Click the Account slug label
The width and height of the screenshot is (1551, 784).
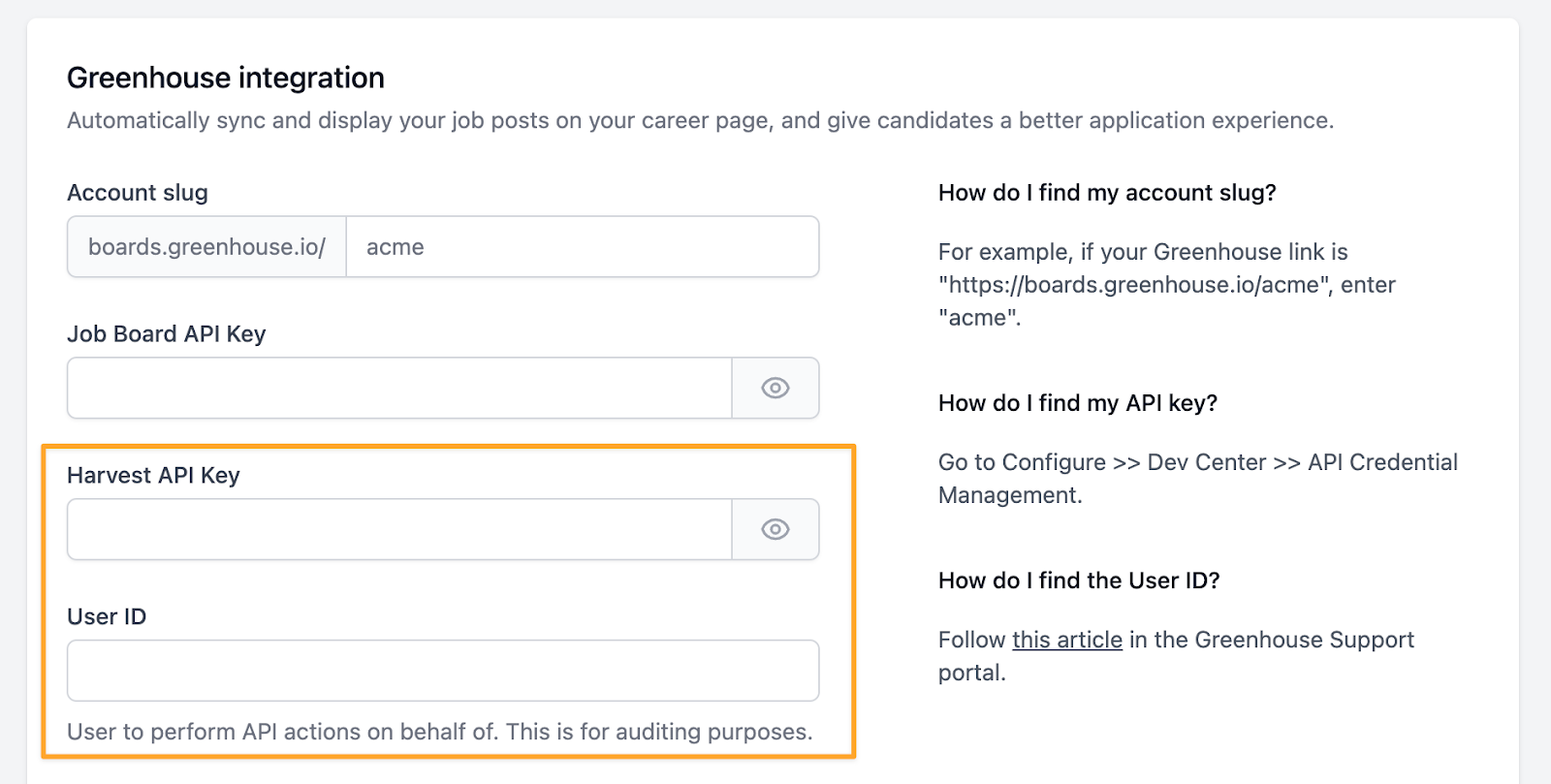tap(138, 193)
